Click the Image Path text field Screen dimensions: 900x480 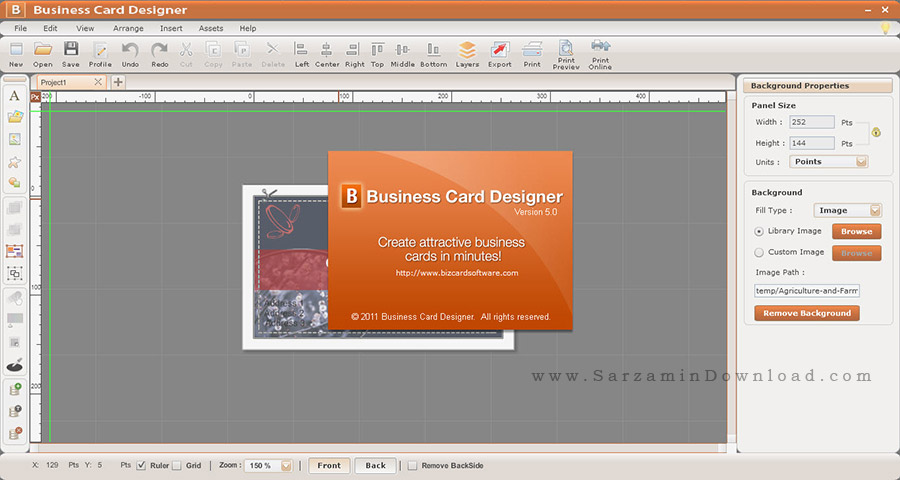pos(806,291)
